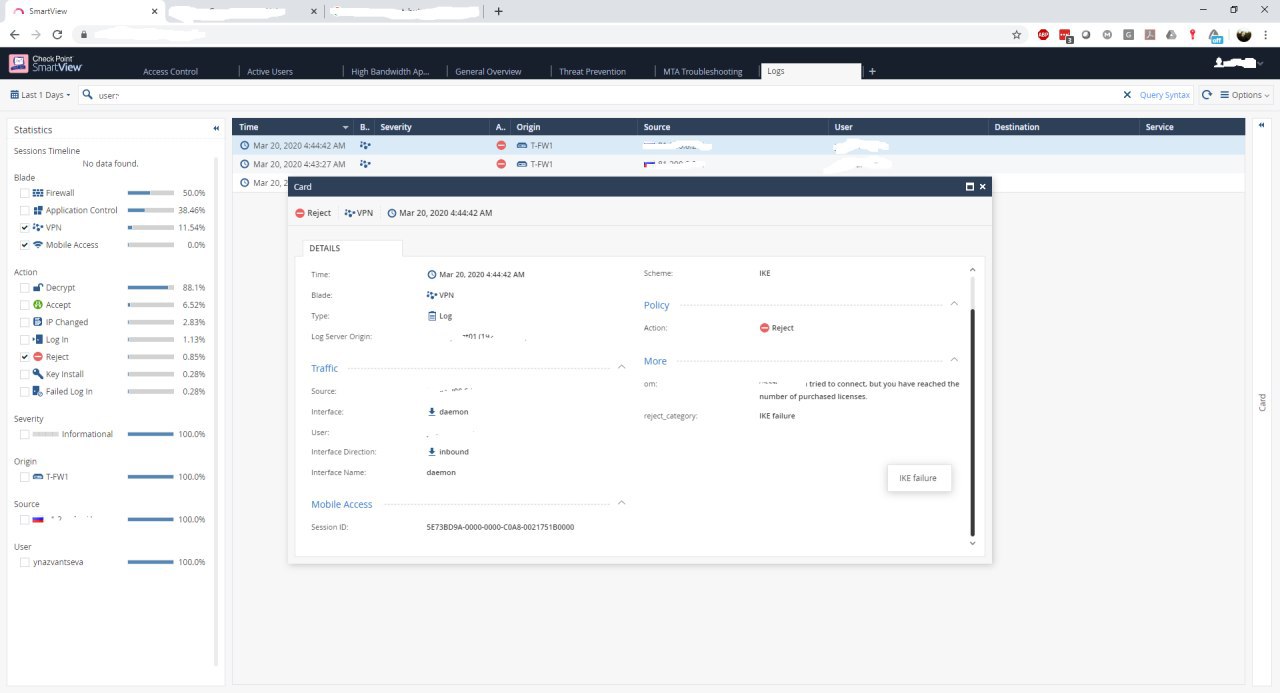Viewport: 1280px width, 693px height.
Task: Check the ynazvantseva user filter
Action: click(x=25, y=562)
